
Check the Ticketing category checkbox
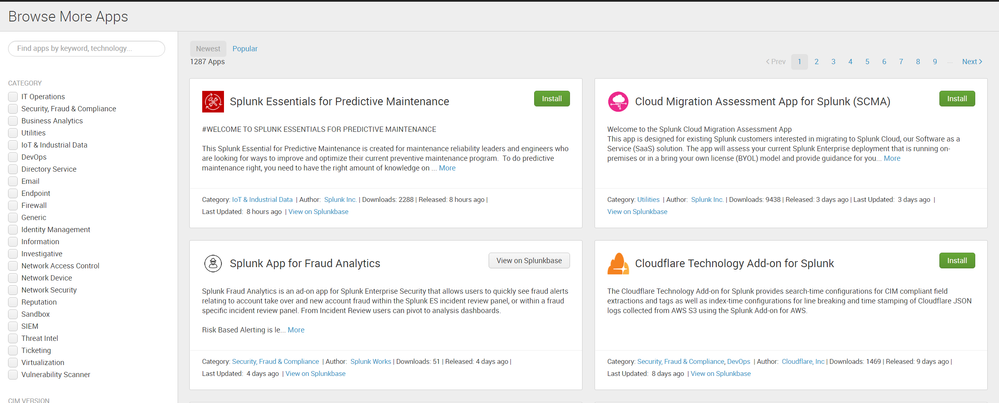tap(13, 351)
